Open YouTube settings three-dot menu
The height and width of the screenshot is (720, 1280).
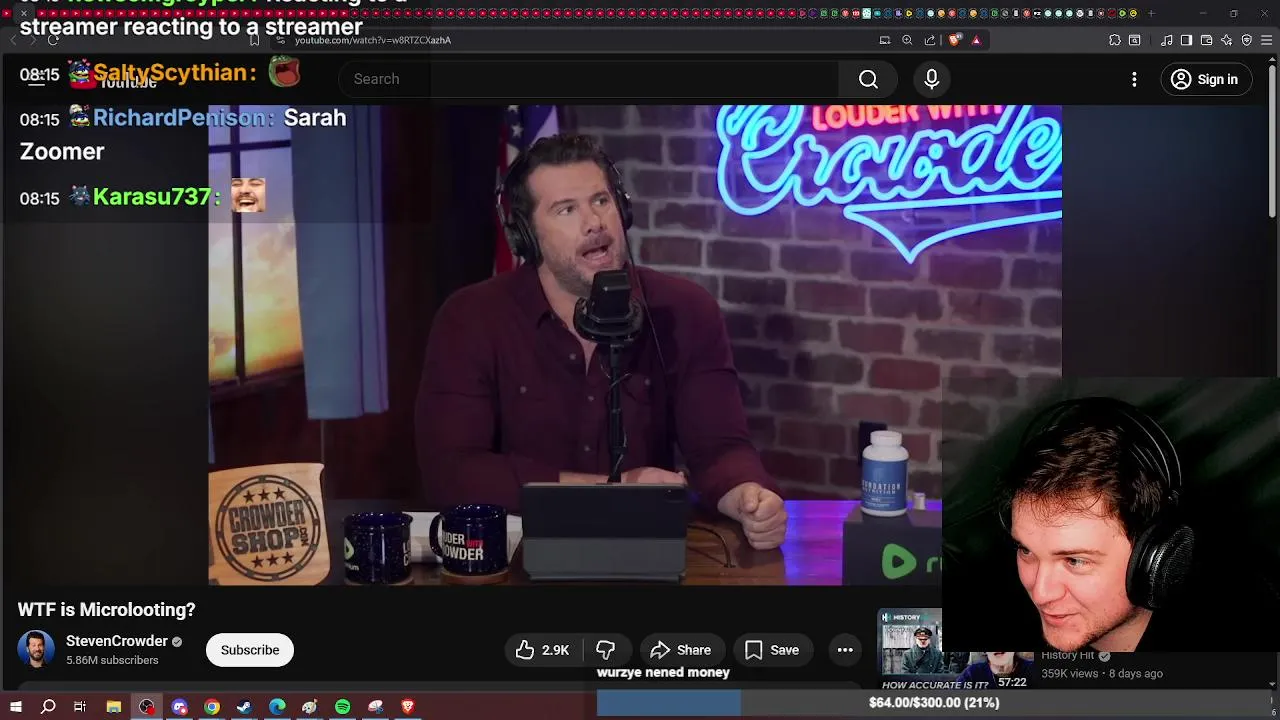(x=1134, y=79)
